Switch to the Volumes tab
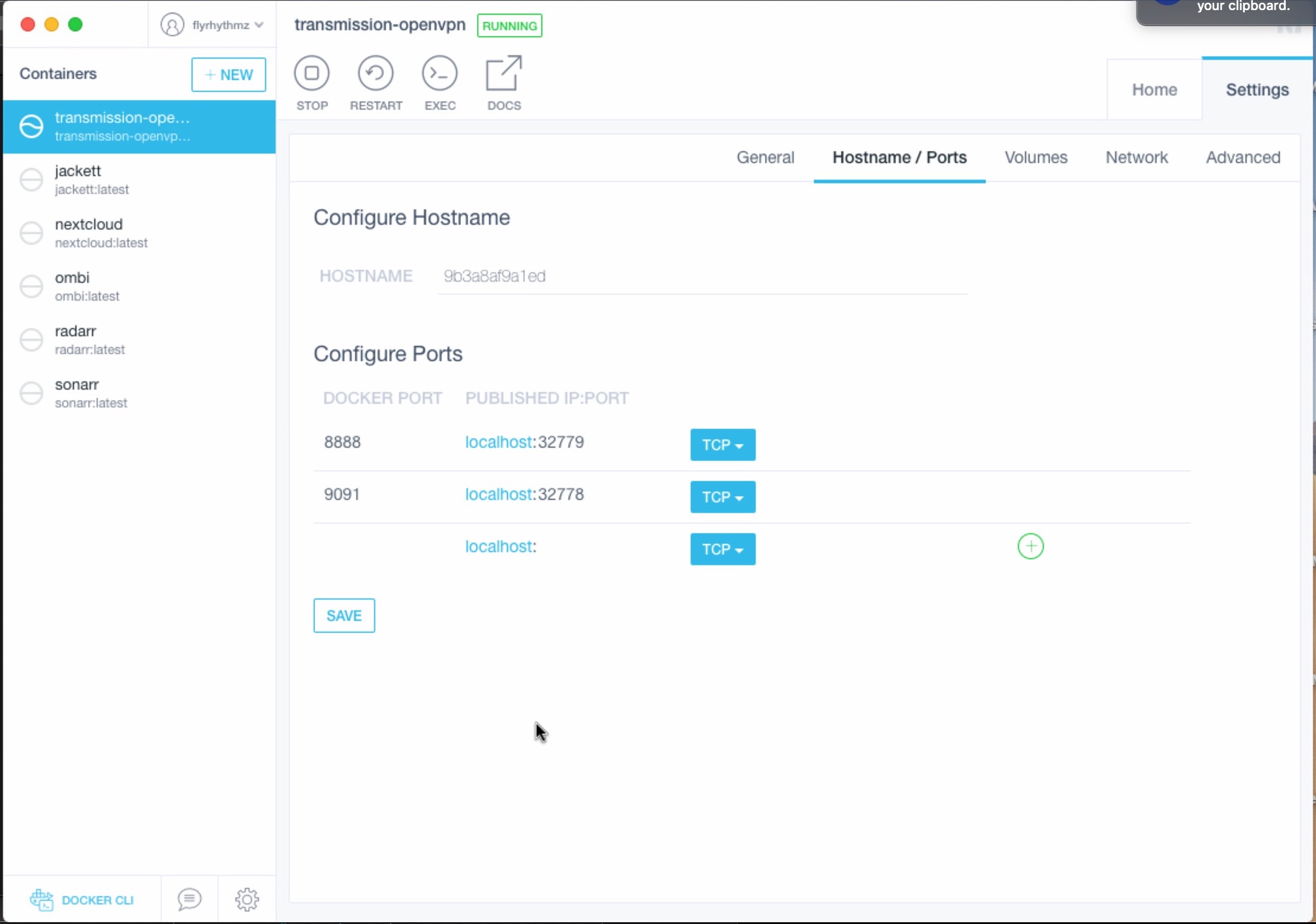The image size is (1316, 924). 1036,157
